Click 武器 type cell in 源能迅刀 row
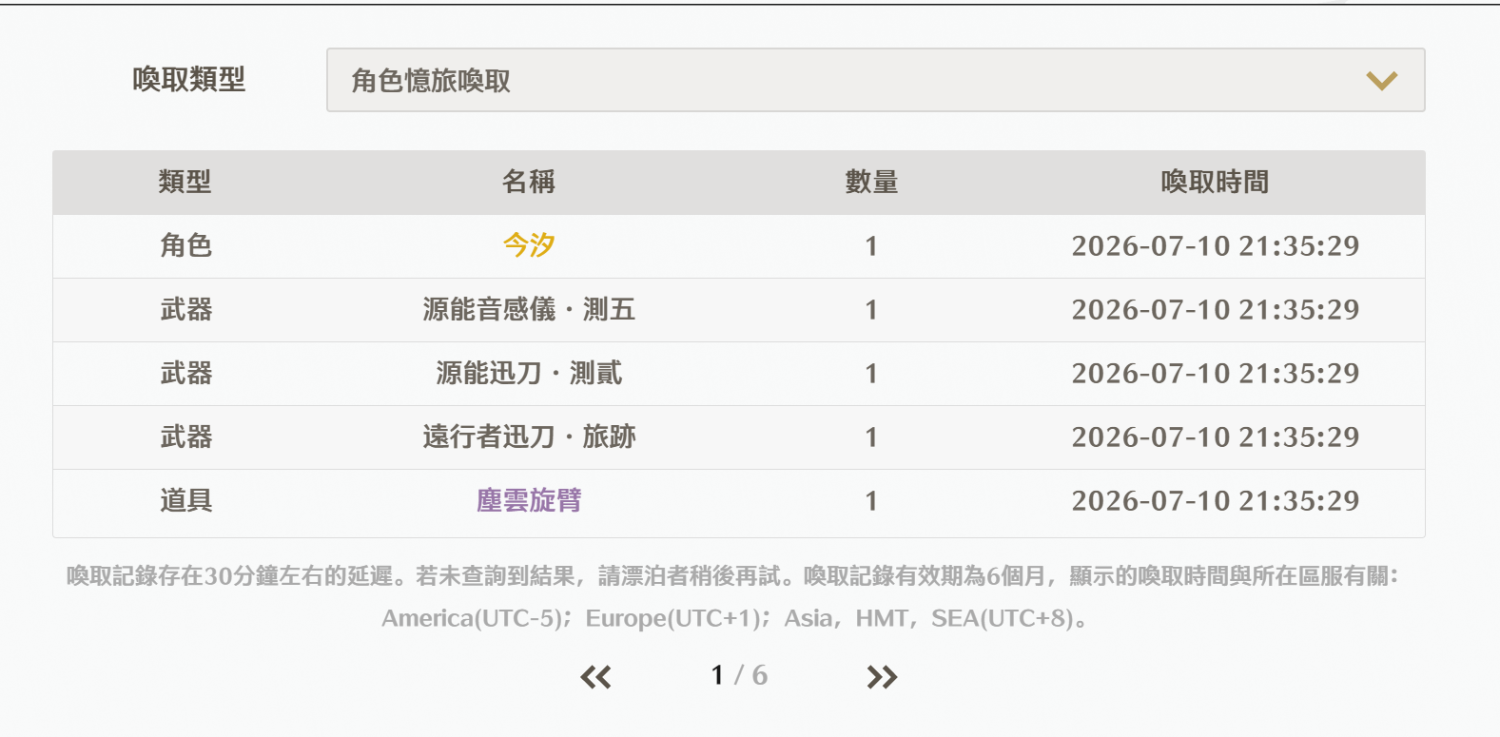 185,374
